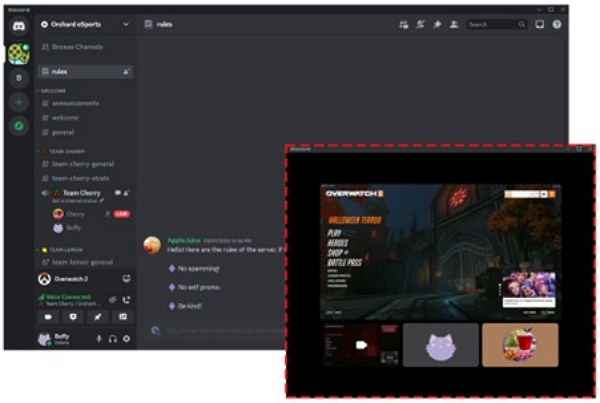Click the 'No self promo.' rule text
The height and width of the screenshot is (403, 600).
pyautogui.click(x=199, y=287)
